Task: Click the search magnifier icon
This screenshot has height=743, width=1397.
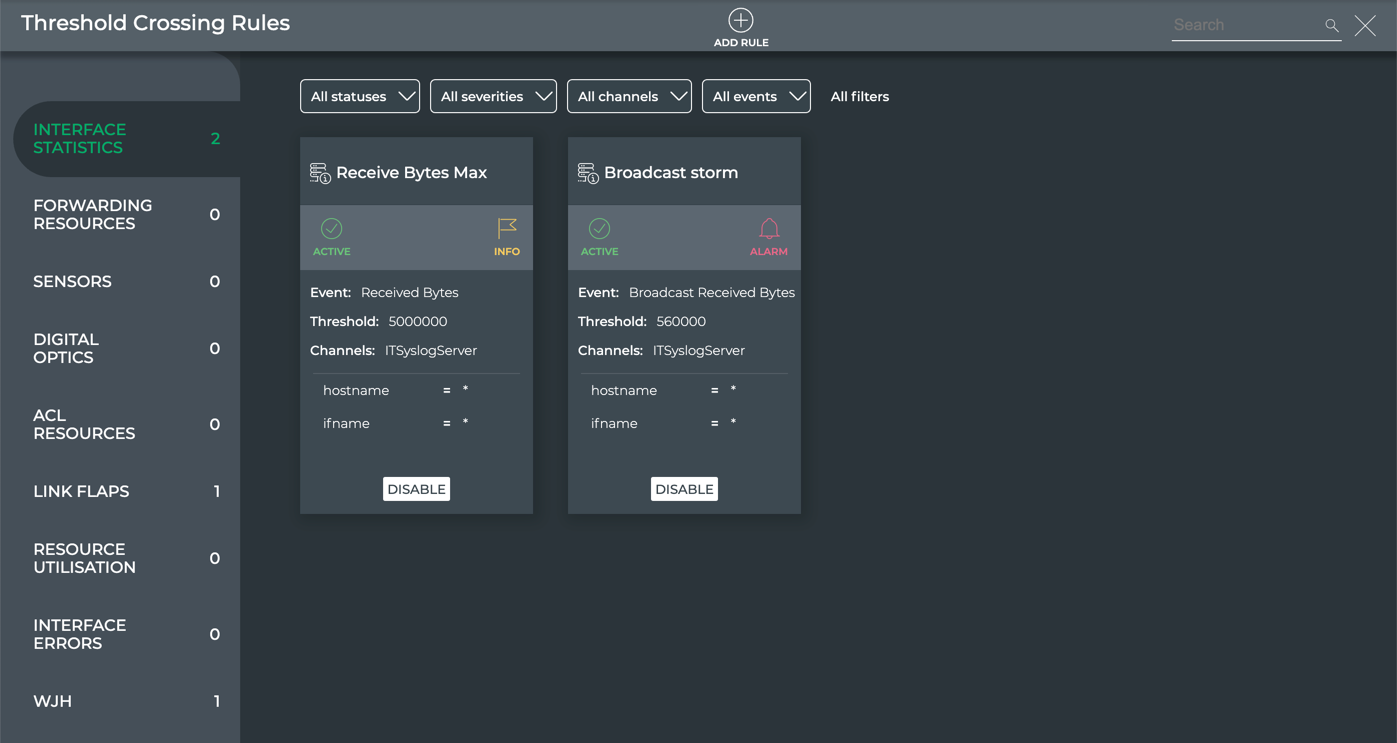Action: point(1331,26)
